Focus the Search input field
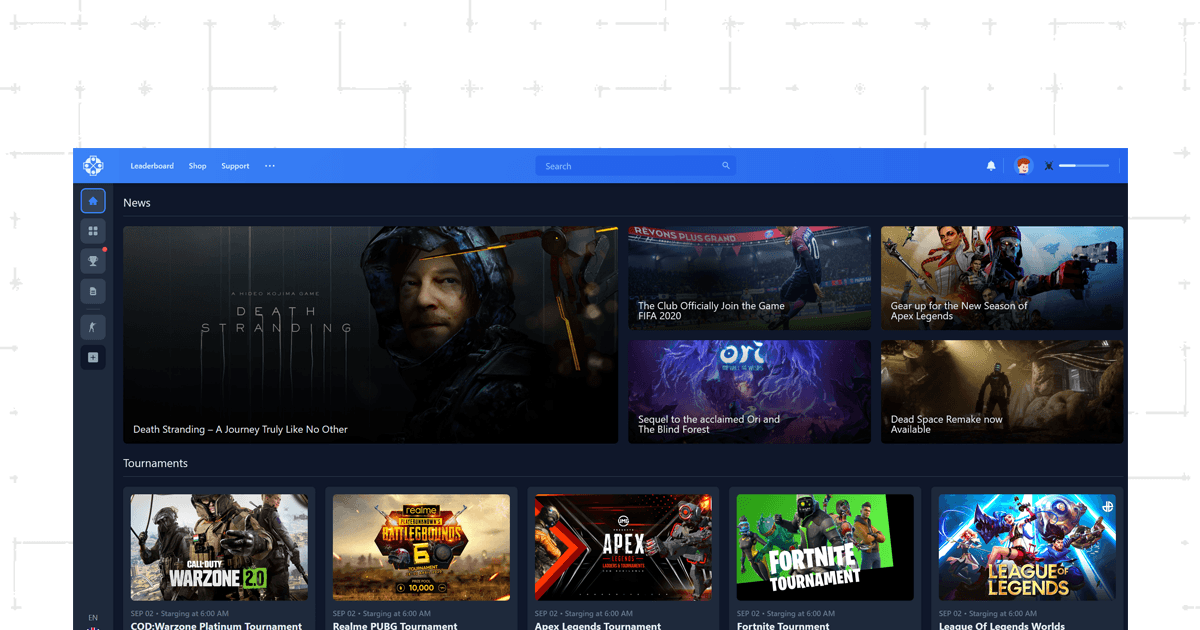 pyautogui.click(x=630, y=166)
